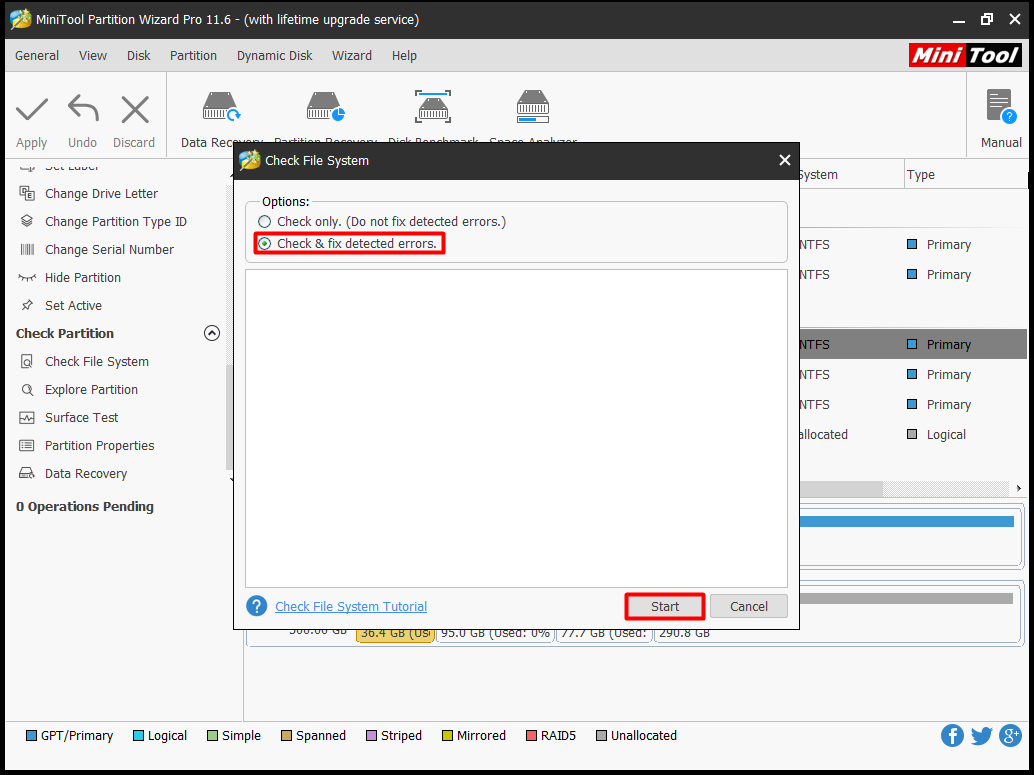Click the Data Recovery sidebar icon
This screenshot has height=775, width=1034.
[27, 474]
